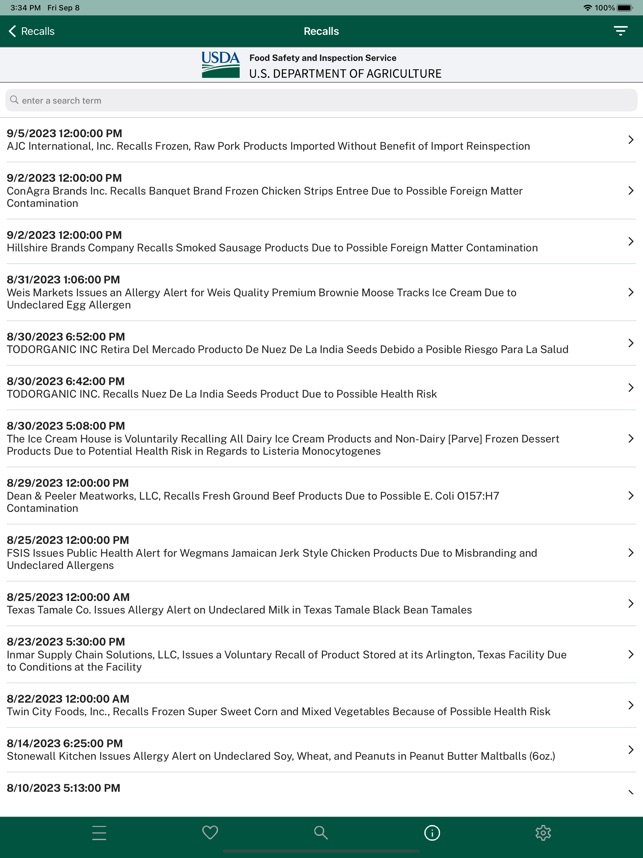This screenshot has height=858, width=643.
Task: Tap the battery indicator at full charge
Action: pos(625,9)
